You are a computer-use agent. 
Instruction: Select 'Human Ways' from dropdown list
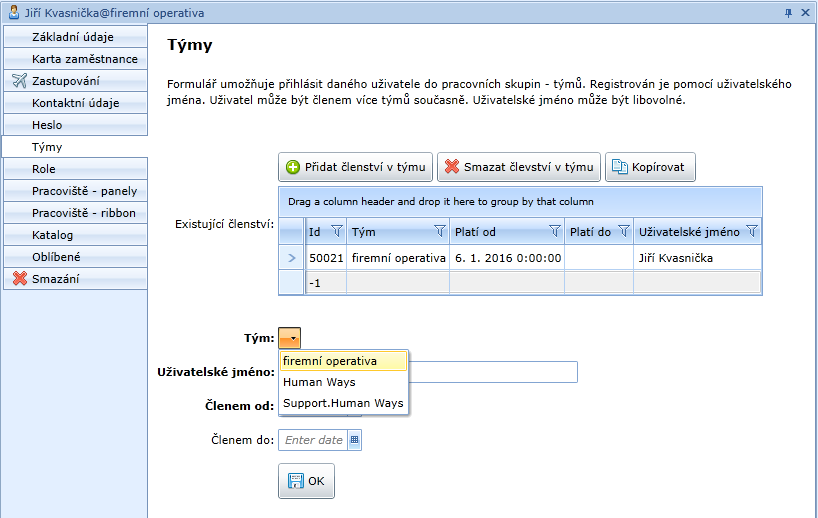319,382
